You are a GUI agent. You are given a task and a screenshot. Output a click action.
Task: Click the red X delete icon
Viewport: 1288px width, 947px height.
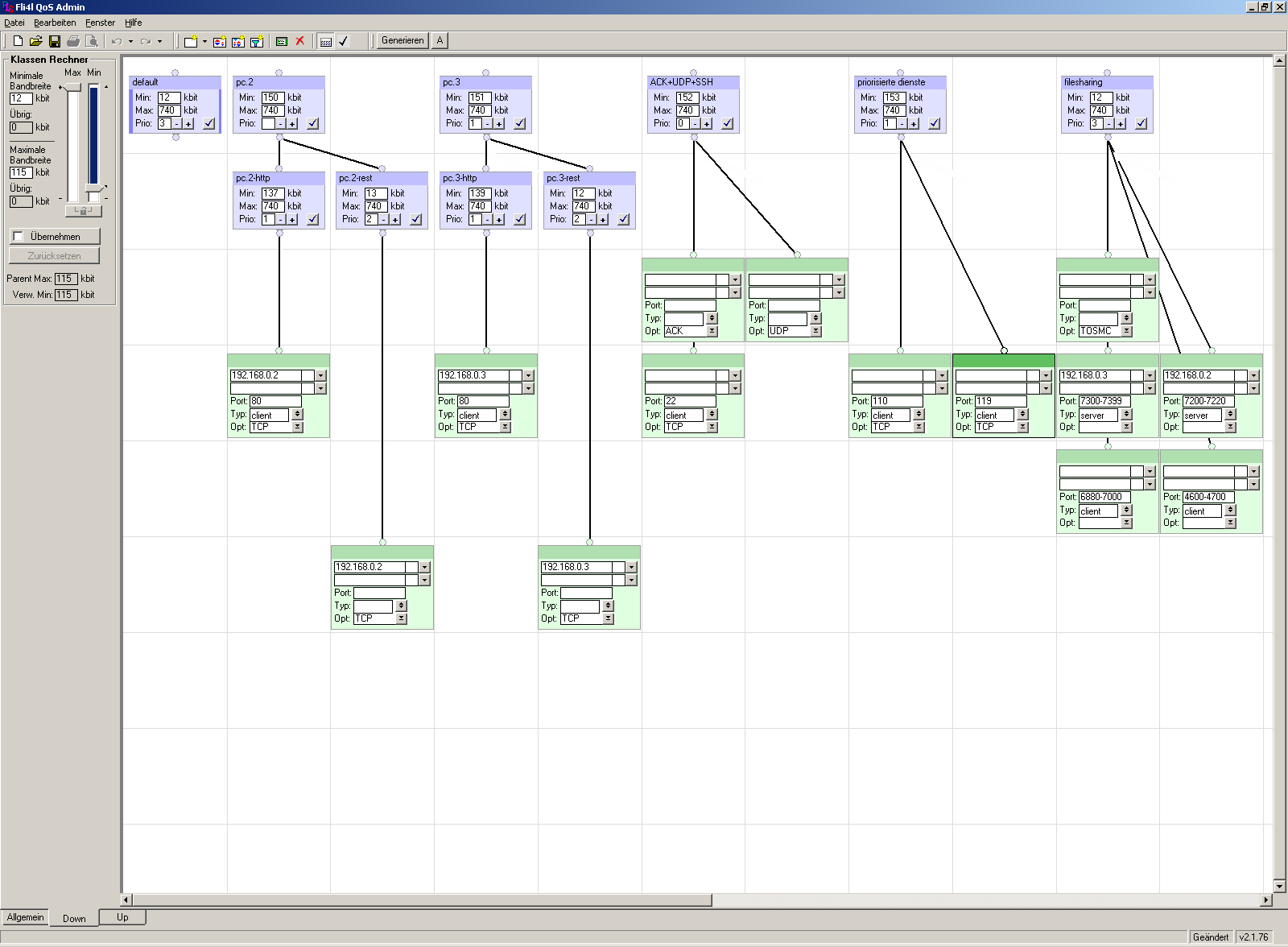pos(300,41)
